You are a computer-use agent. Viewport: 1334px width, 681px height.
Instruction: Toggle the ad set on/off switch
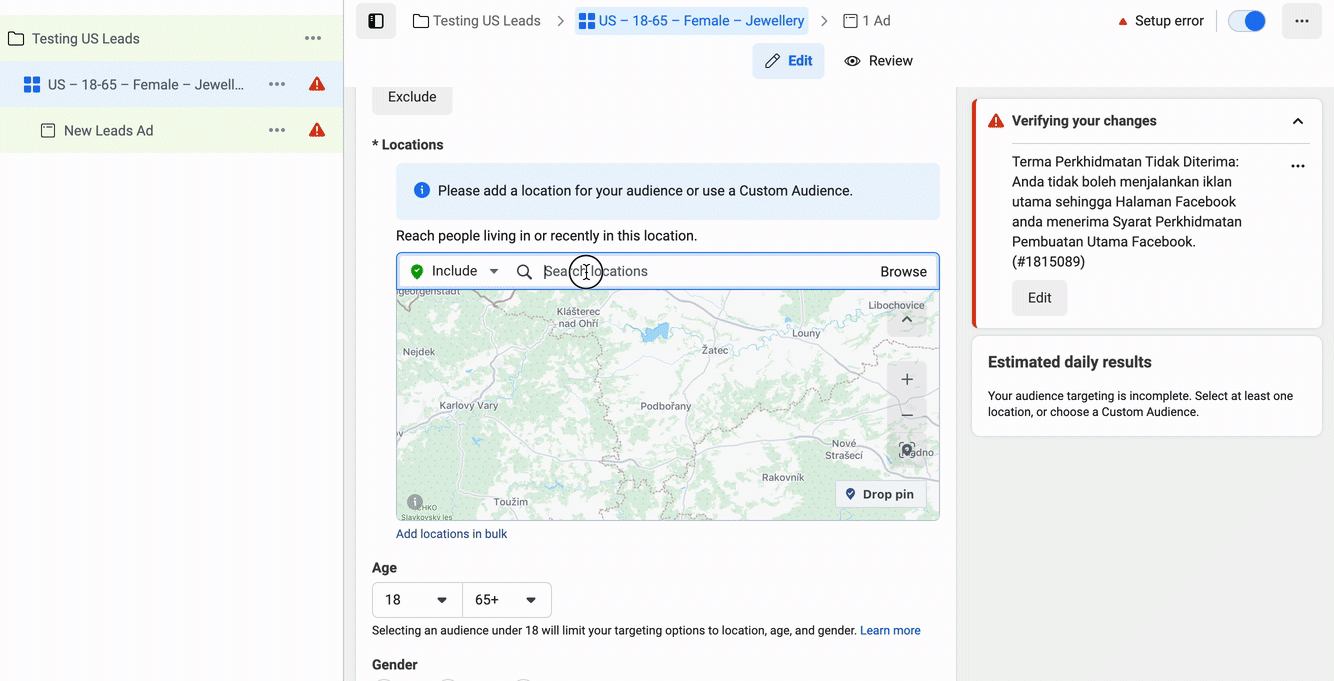click(x=1247, y=21)
